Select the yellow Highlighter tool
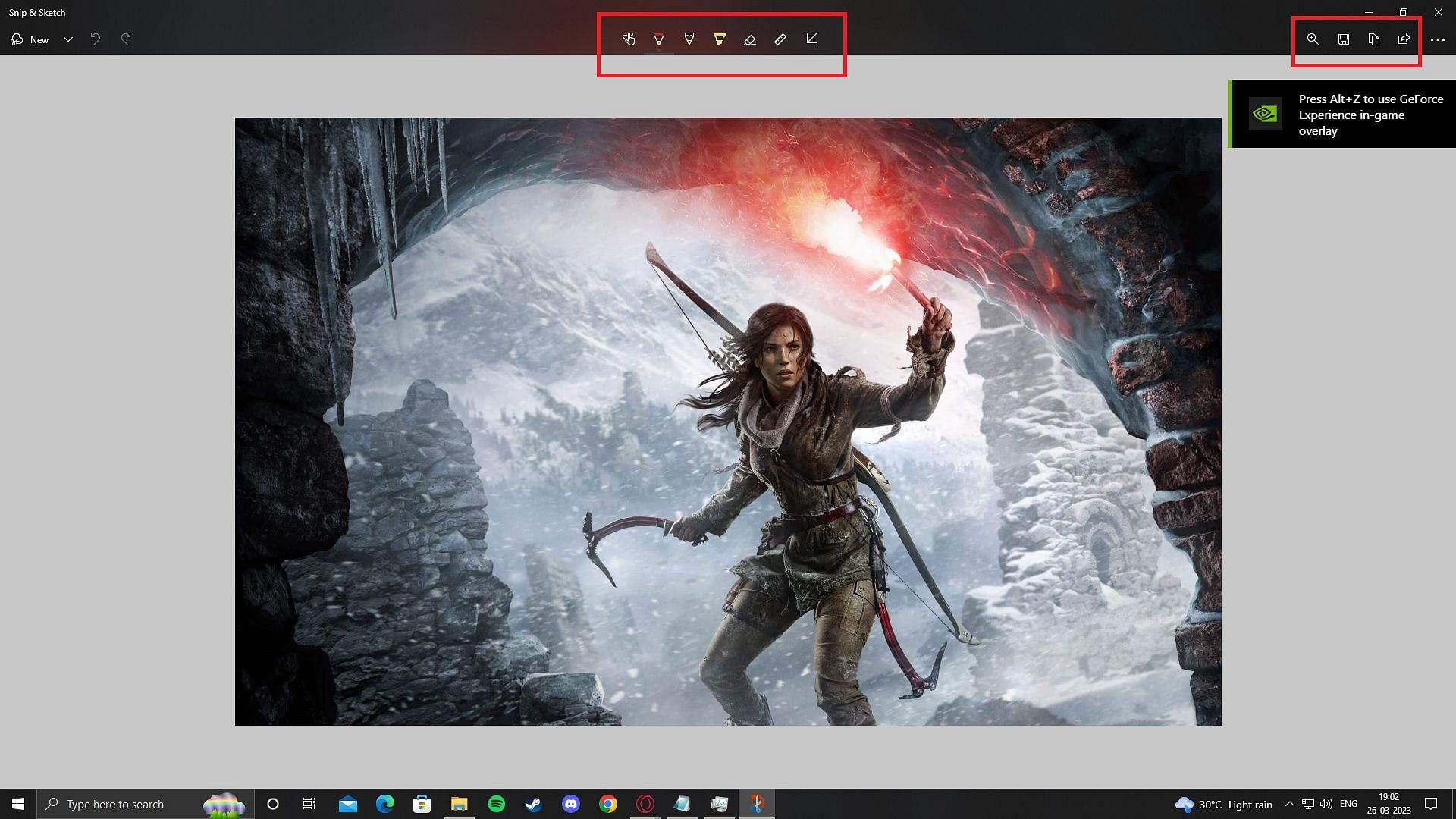Image resolution: width=1456 pixels, height=819 pixels. tap(720, 39)
